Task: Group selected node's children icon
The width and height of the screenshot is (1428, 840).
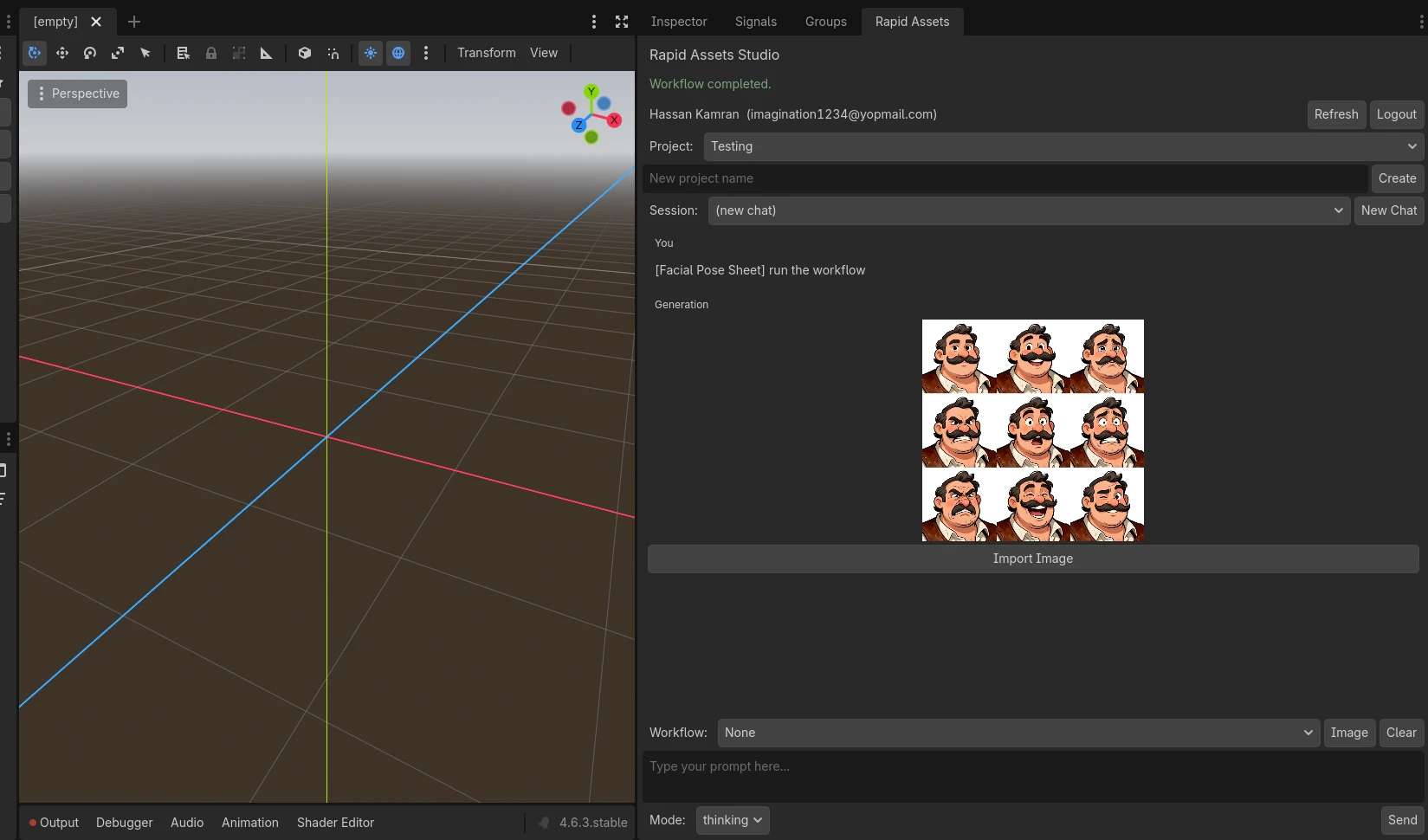Action: coord(239,53)
